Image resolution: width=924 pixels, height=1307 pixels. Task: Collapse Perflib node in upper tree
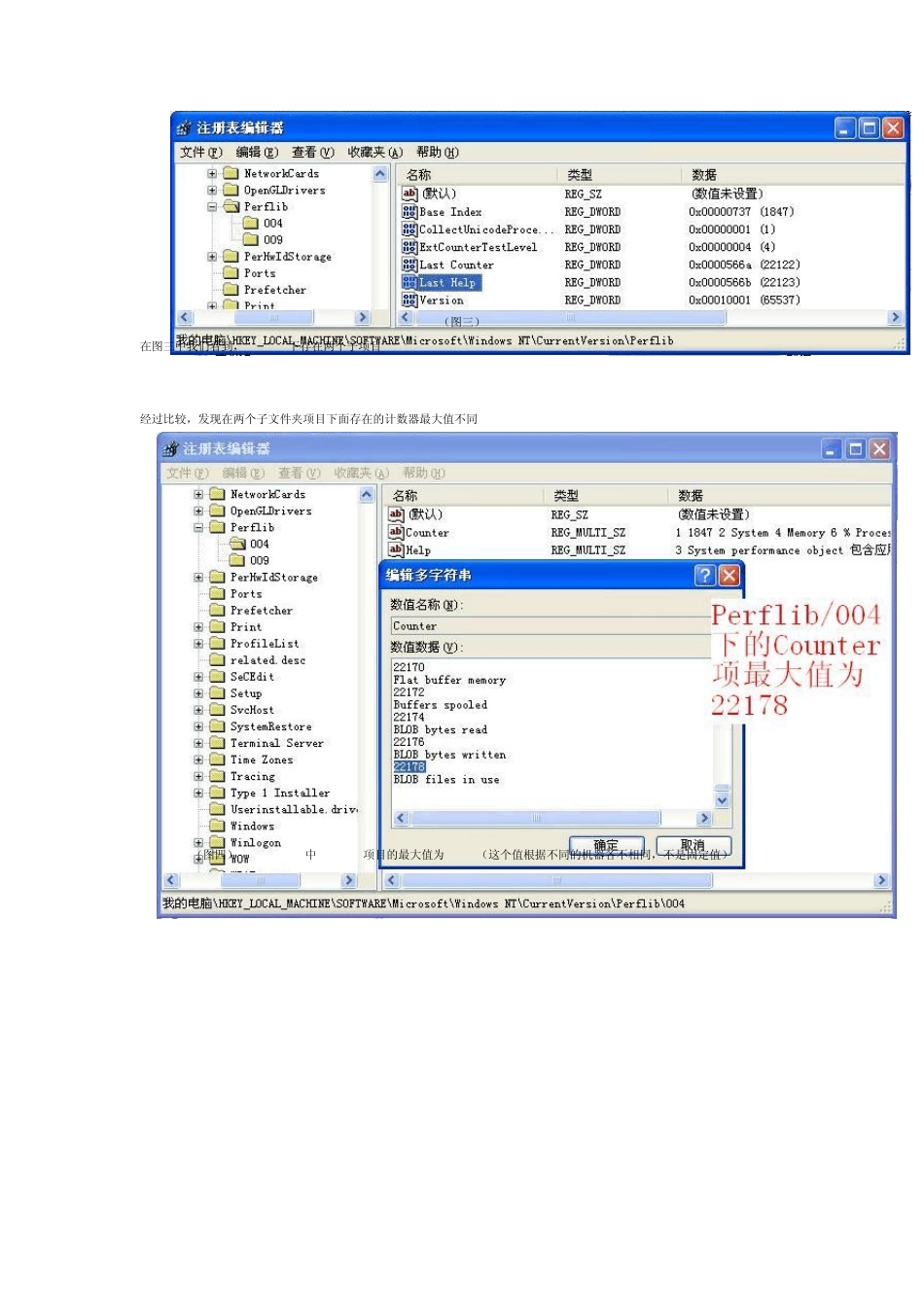[x=211, y=207]
